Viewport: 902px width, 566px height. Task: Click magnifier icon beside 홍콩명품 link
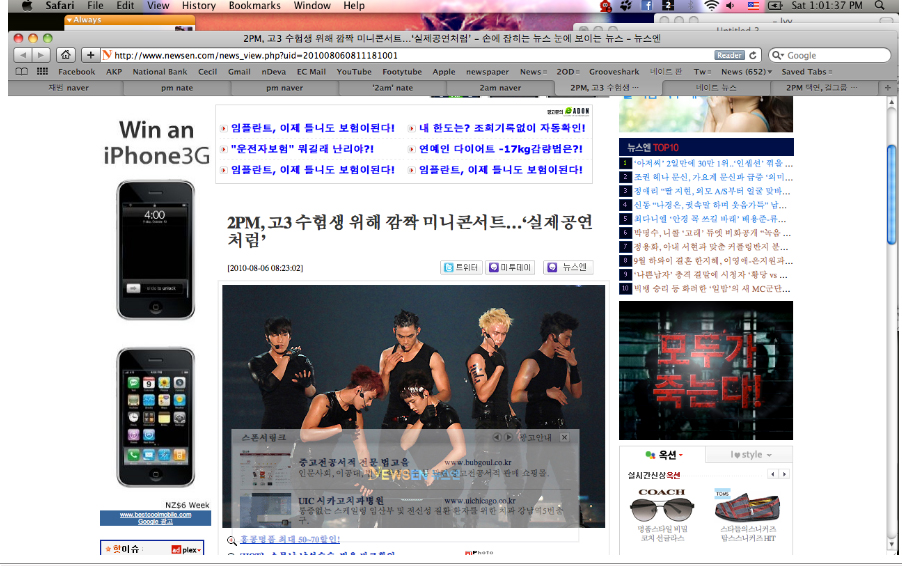[231, 540]
